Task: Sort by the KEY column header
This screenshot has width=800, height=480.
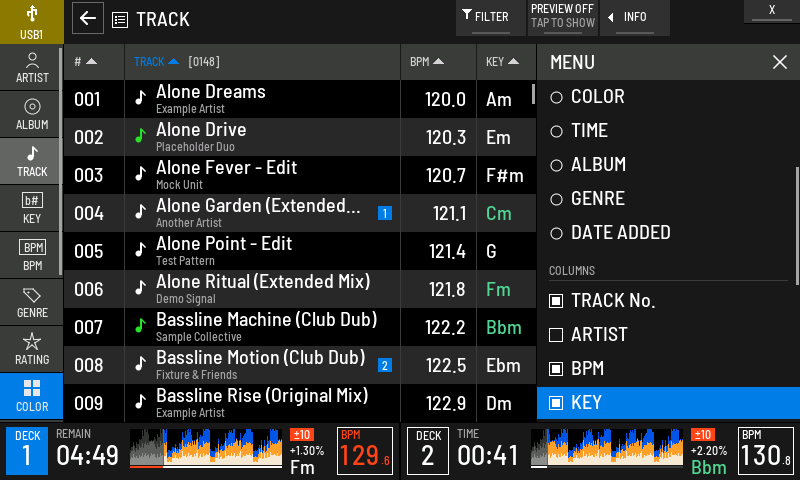Action: (506, 62)
